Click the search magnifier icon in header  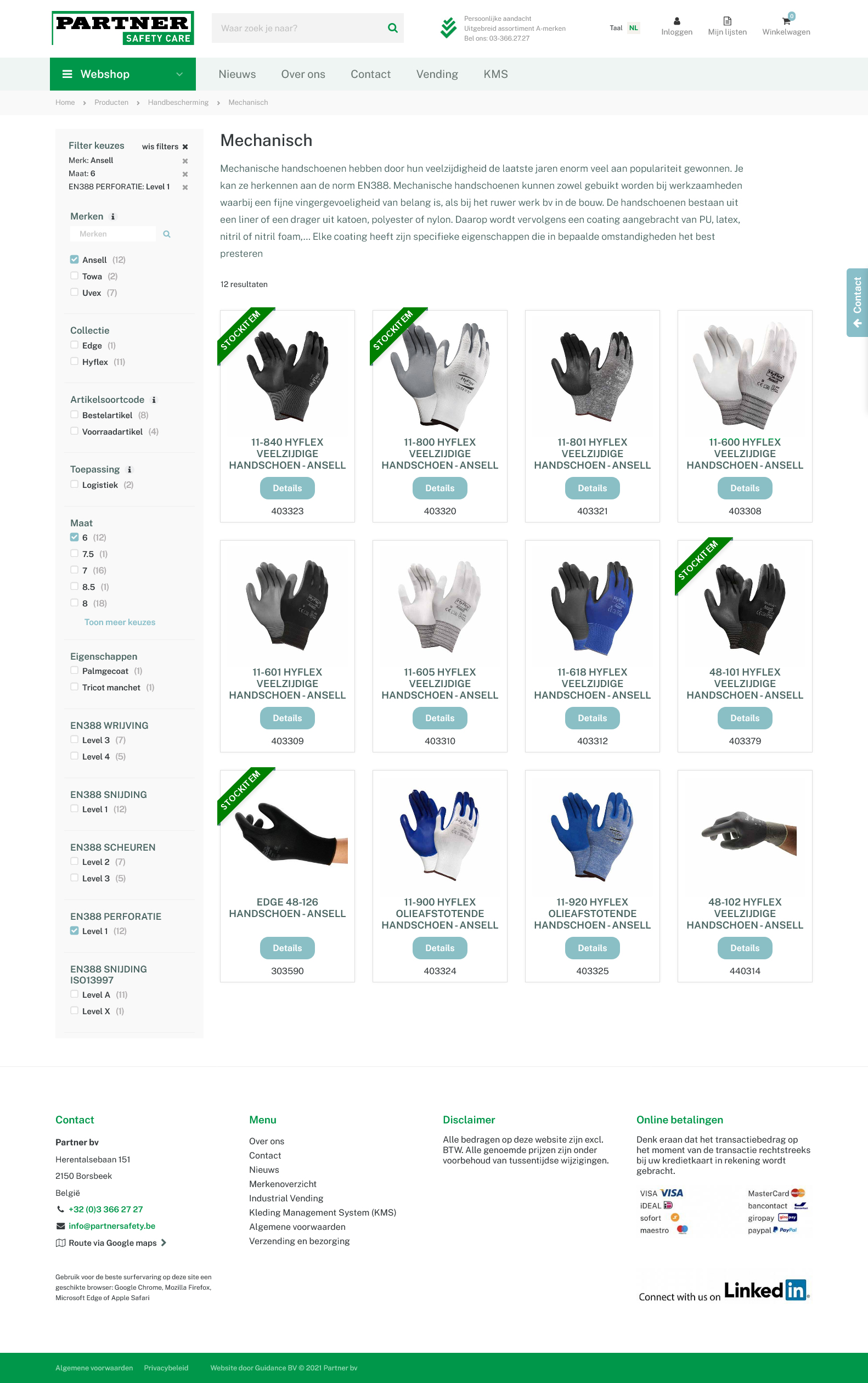click(x=393, y=28)
